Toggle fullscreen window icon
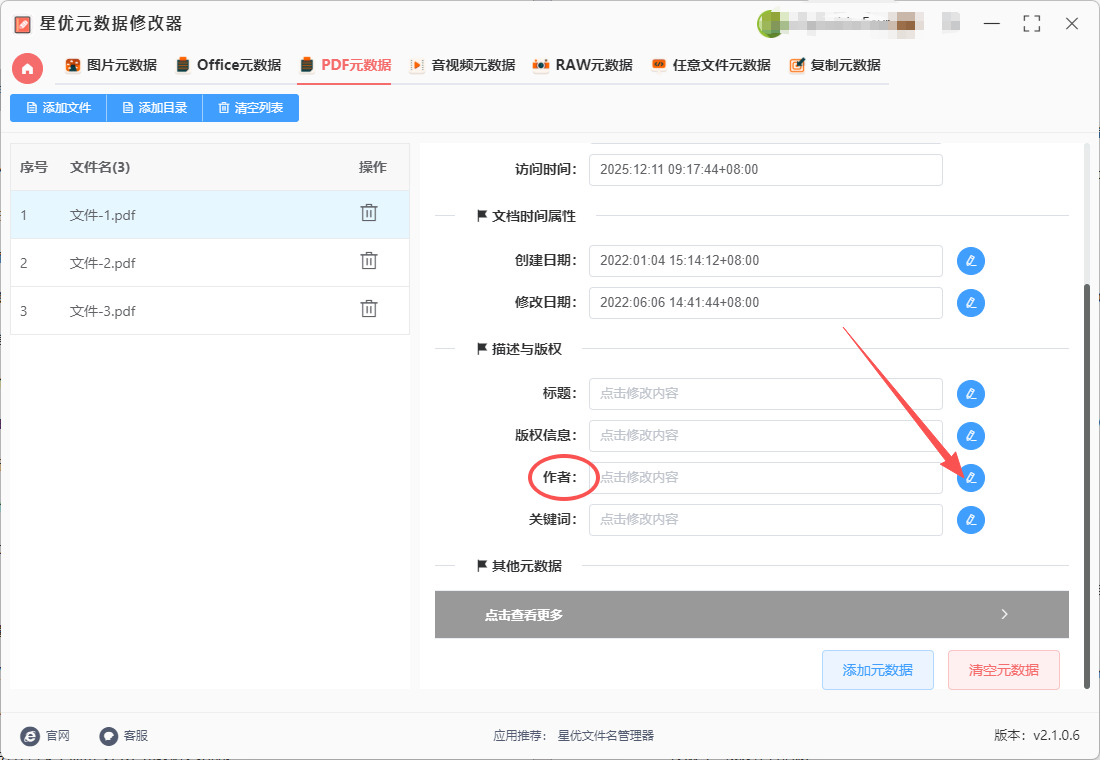This screenshot has width=1100, height=760. pos(1031,24)
